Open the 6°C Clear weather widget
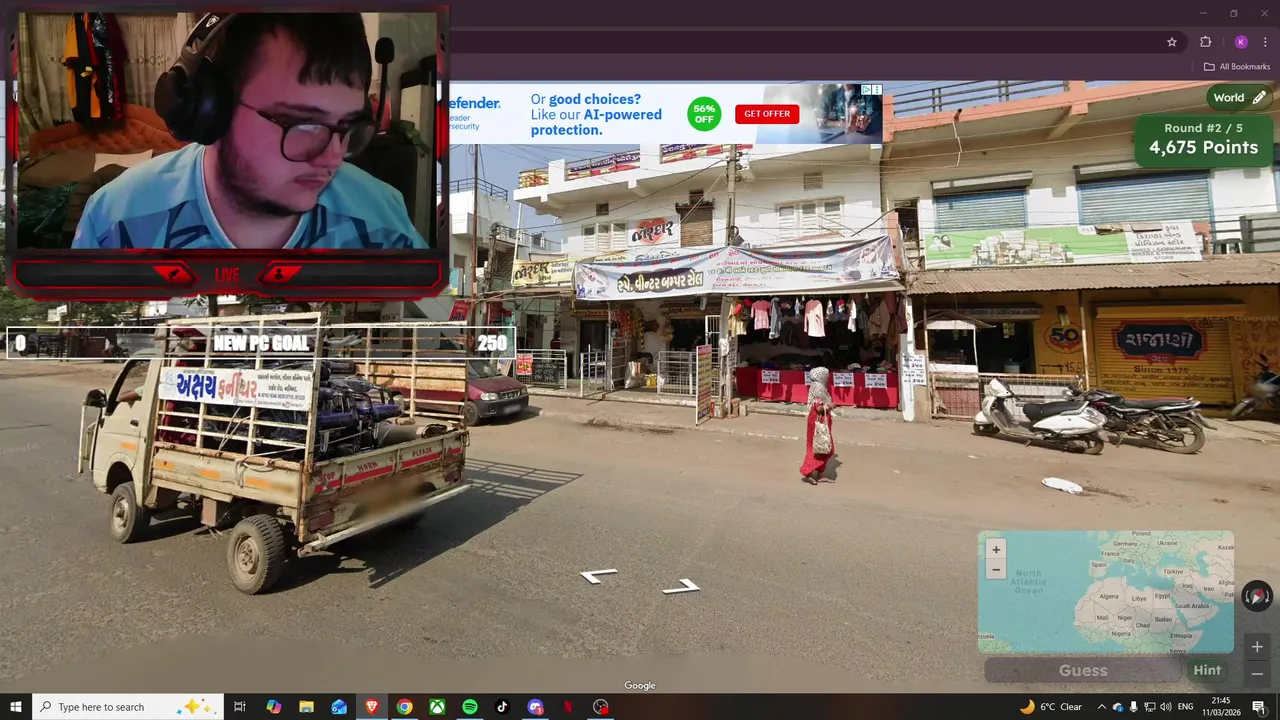This screenshot has height=720, width=1280. [x=1051, y=707]
